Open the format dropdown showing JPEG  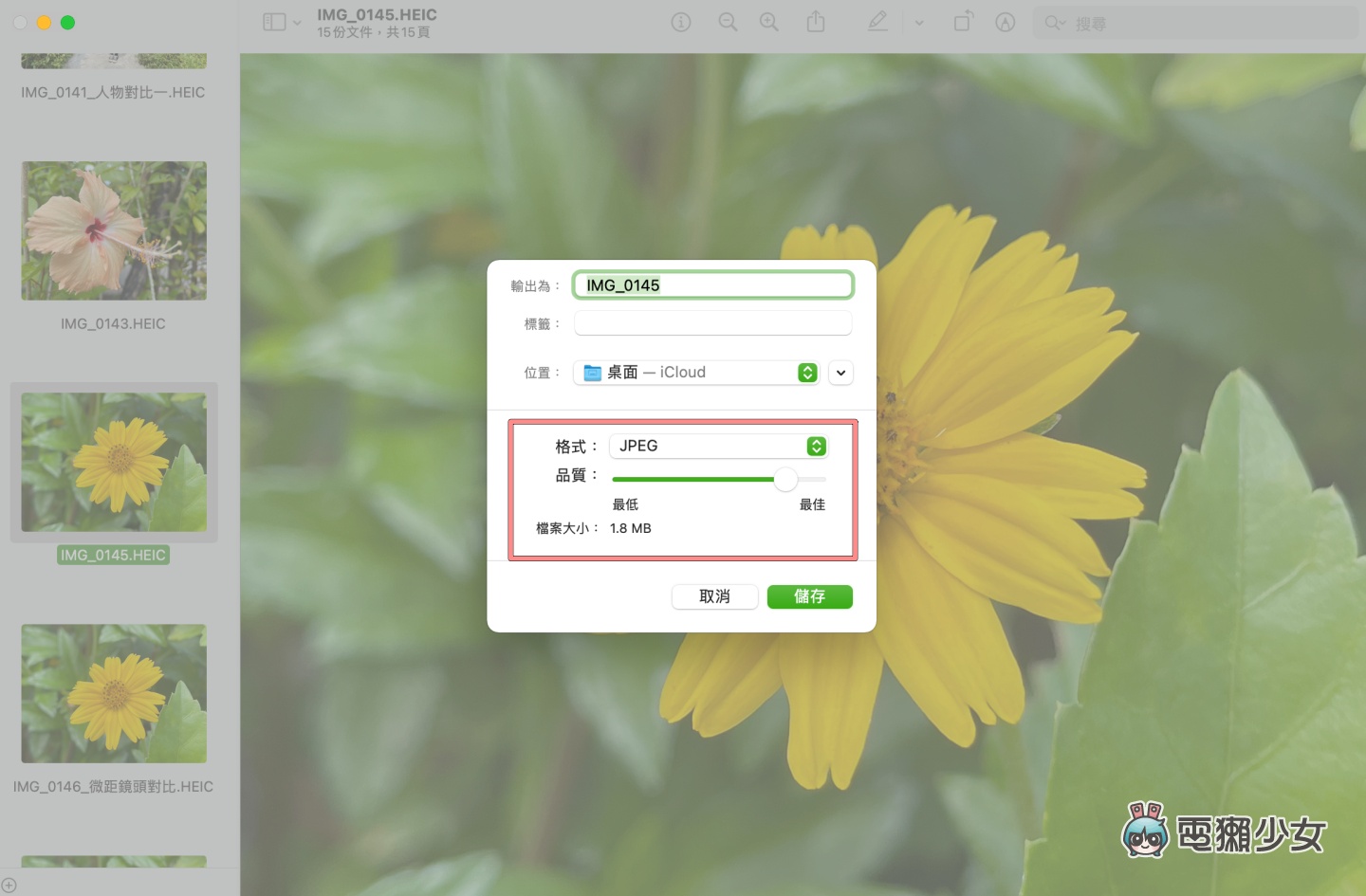718,446
